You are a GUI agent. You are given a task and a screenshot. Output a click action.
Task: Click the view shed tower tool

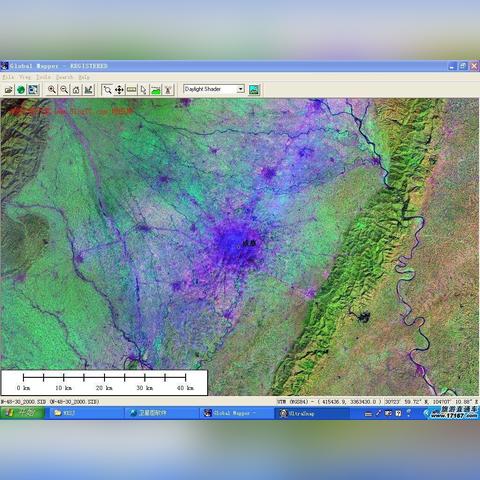click(168, 90)
